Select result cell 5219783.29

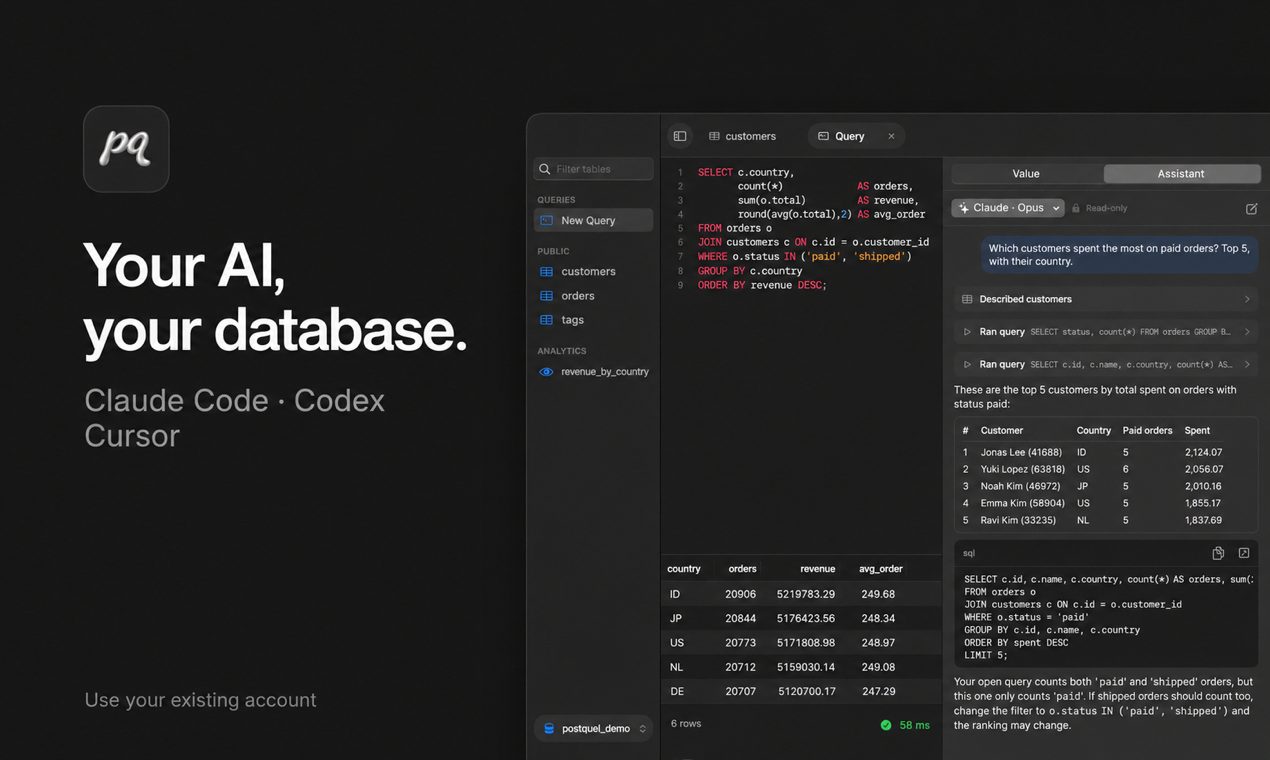[806, 594]
